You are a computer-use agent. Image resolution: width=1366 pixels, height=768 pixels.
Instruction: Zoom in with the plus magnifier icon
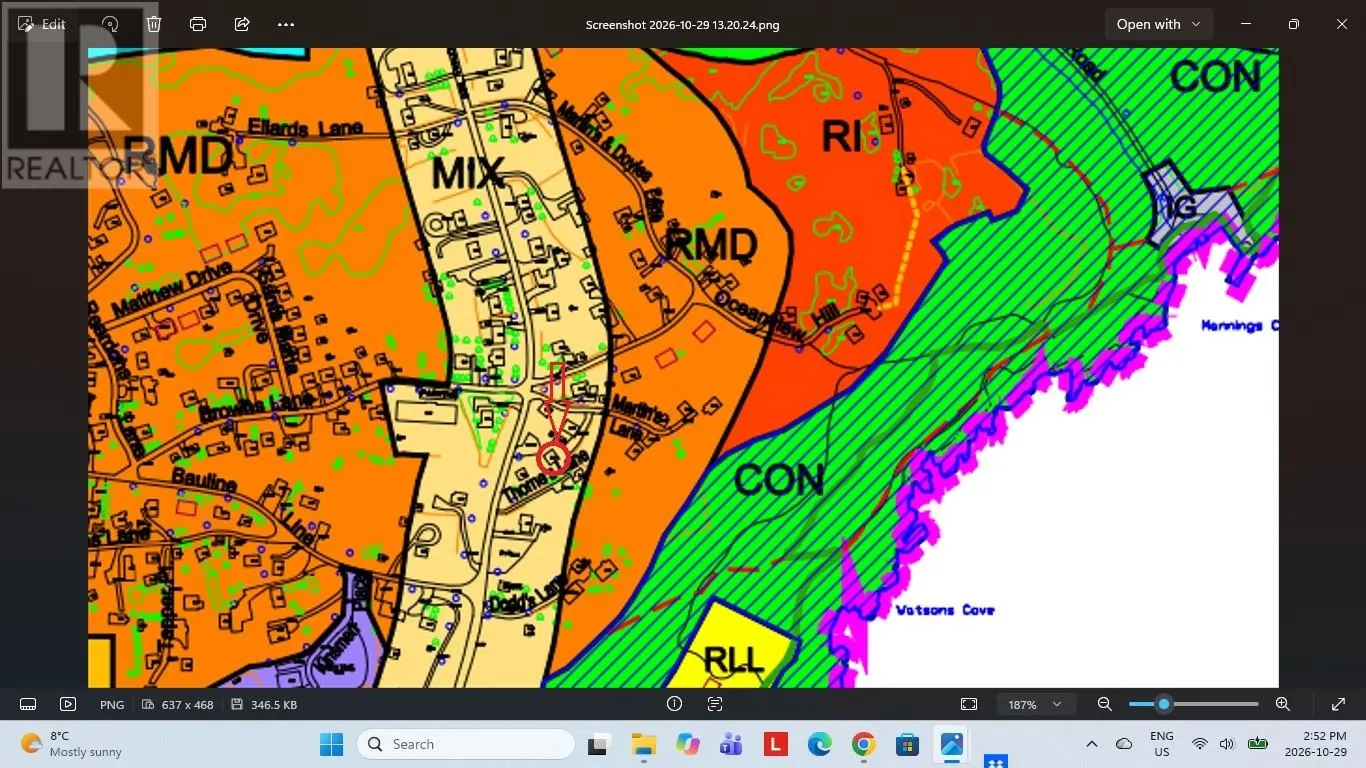[x=1283, y=704]
